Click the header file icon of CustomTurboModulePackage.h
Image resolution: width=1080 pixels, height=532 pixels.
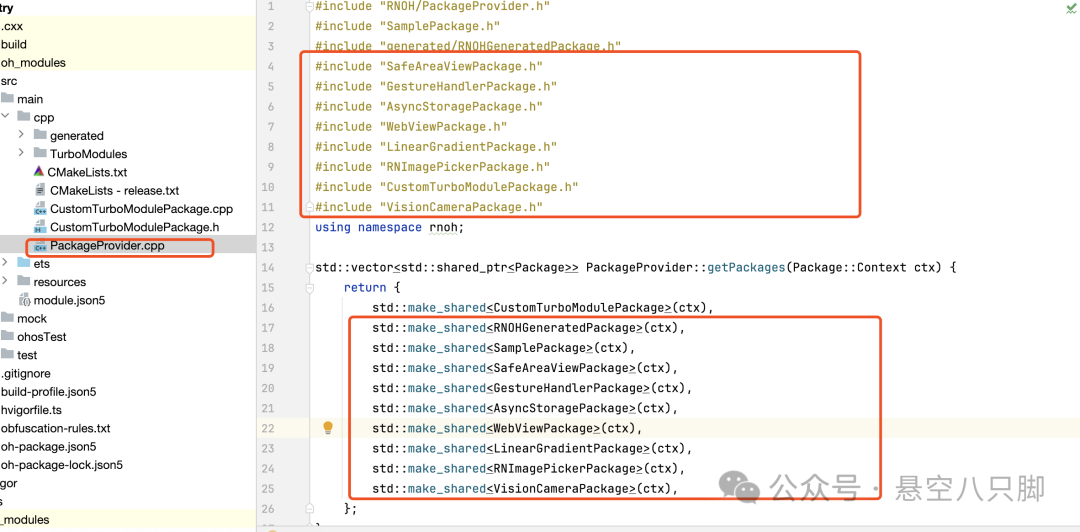(x=41, y=227)
